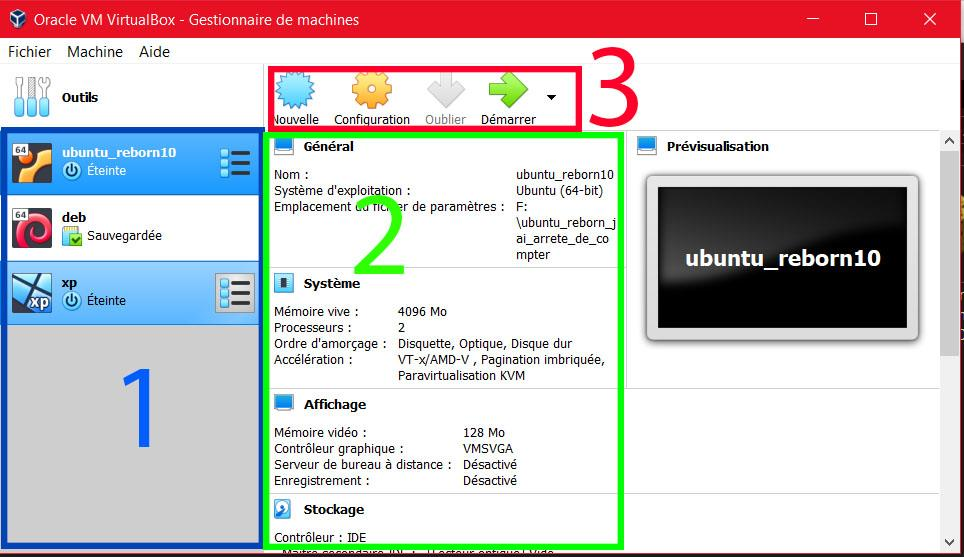Click the Outils label

pos(80,97)
